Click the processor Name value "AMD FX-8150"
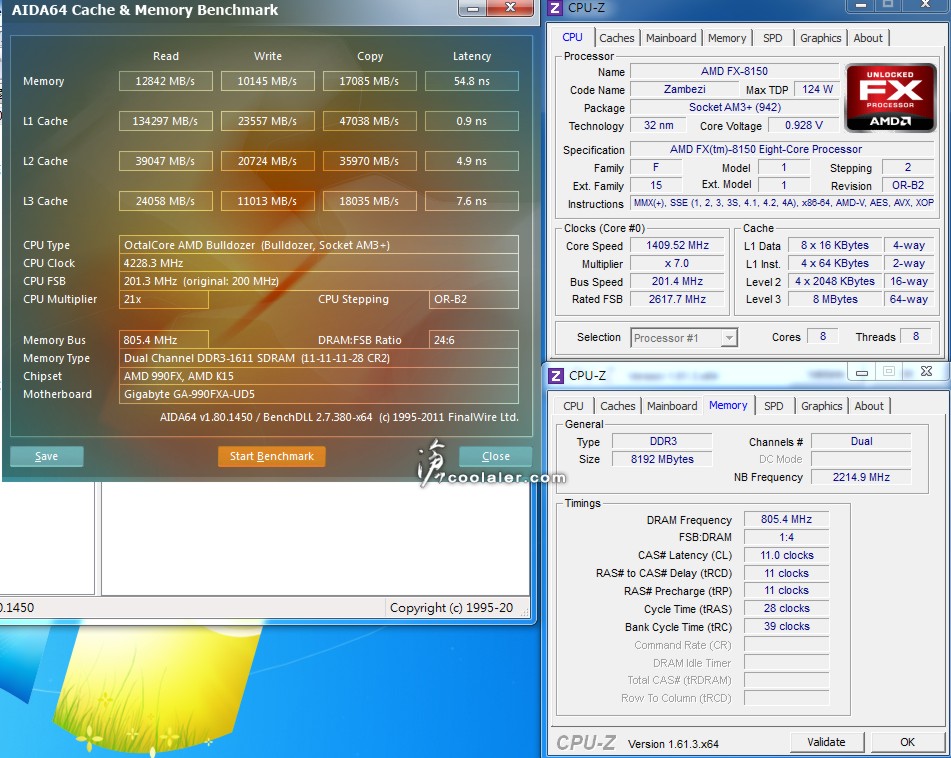This screenshot has width=951, height=758. pos(734,72)
